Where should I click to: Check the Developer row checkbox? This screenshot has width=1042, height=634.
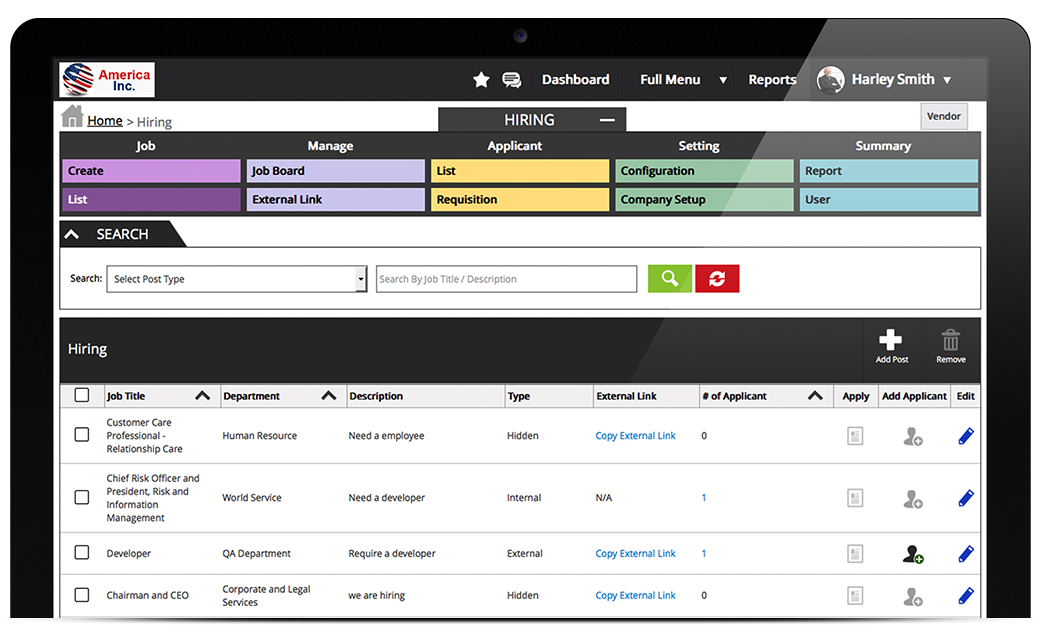tap(82, 552)
